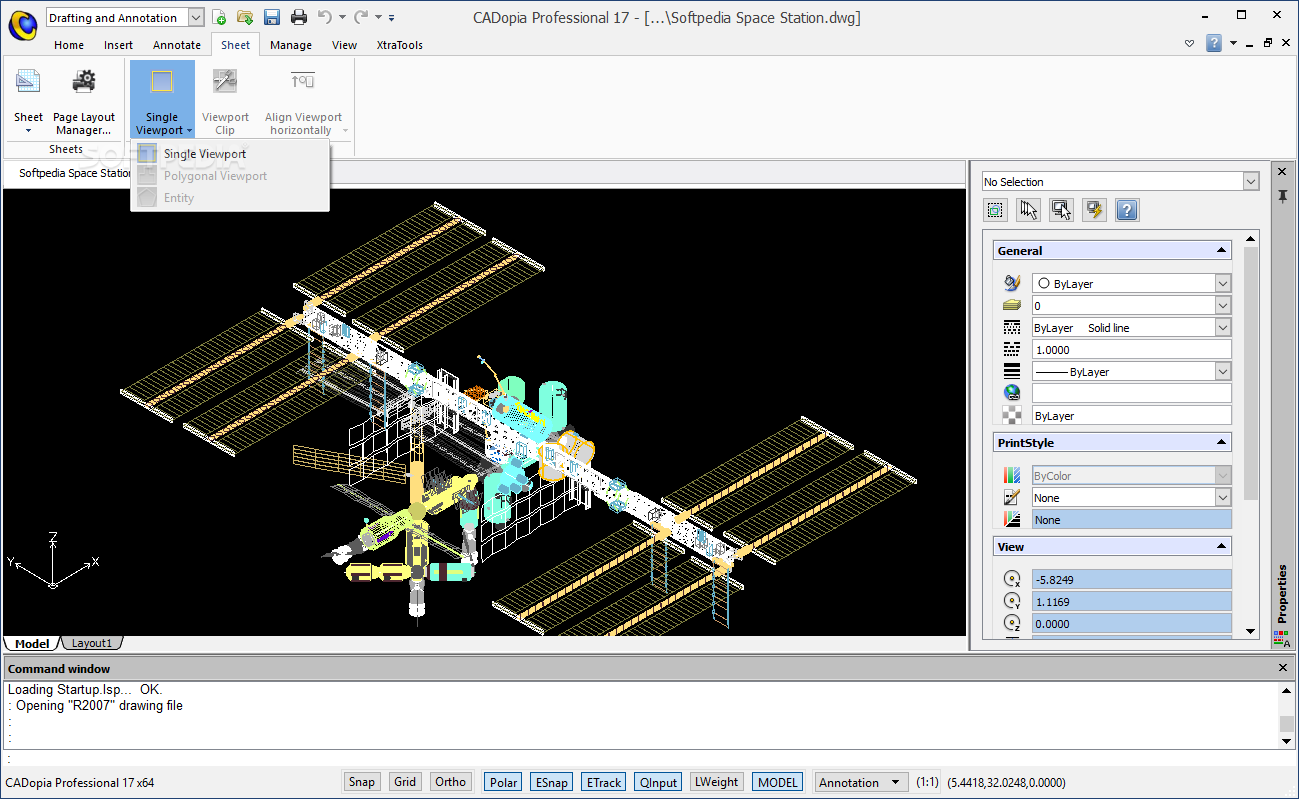This screenshot has width=1299, height=799.
Task: Toggle the MODEL space button
Action: [x=777, y=782]
